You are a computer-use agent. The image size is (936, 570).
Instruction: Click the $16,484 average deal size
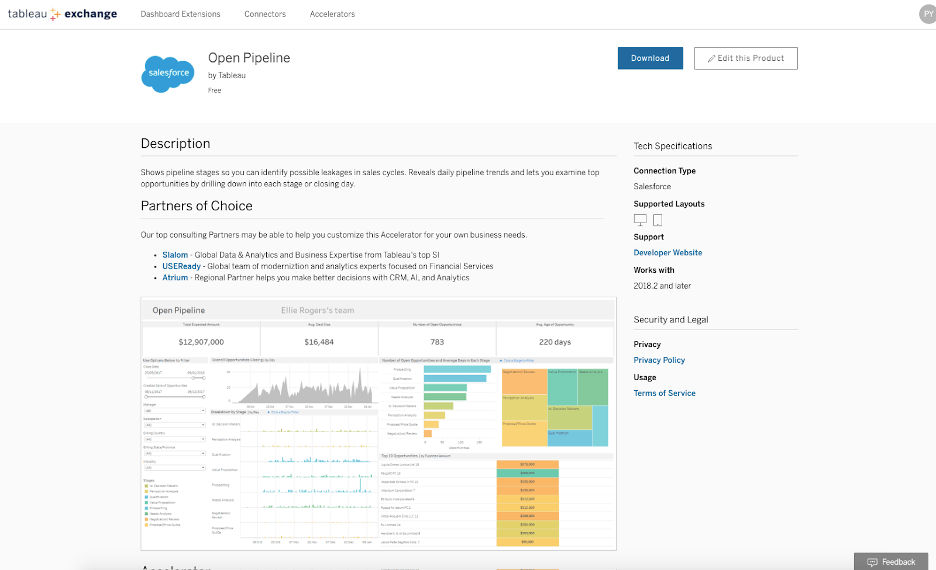tap(319, 342)
